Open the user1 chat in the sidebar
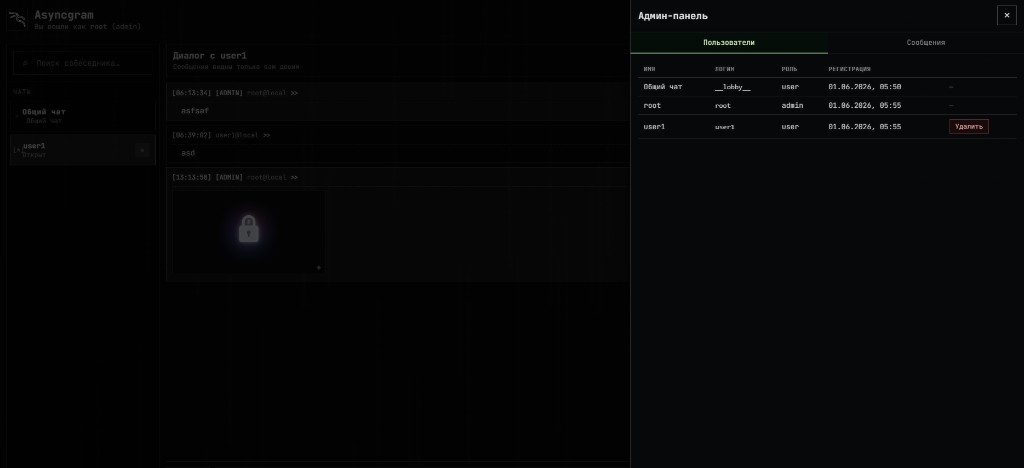The image size is (1024, 468). click(x=84, y=150)
